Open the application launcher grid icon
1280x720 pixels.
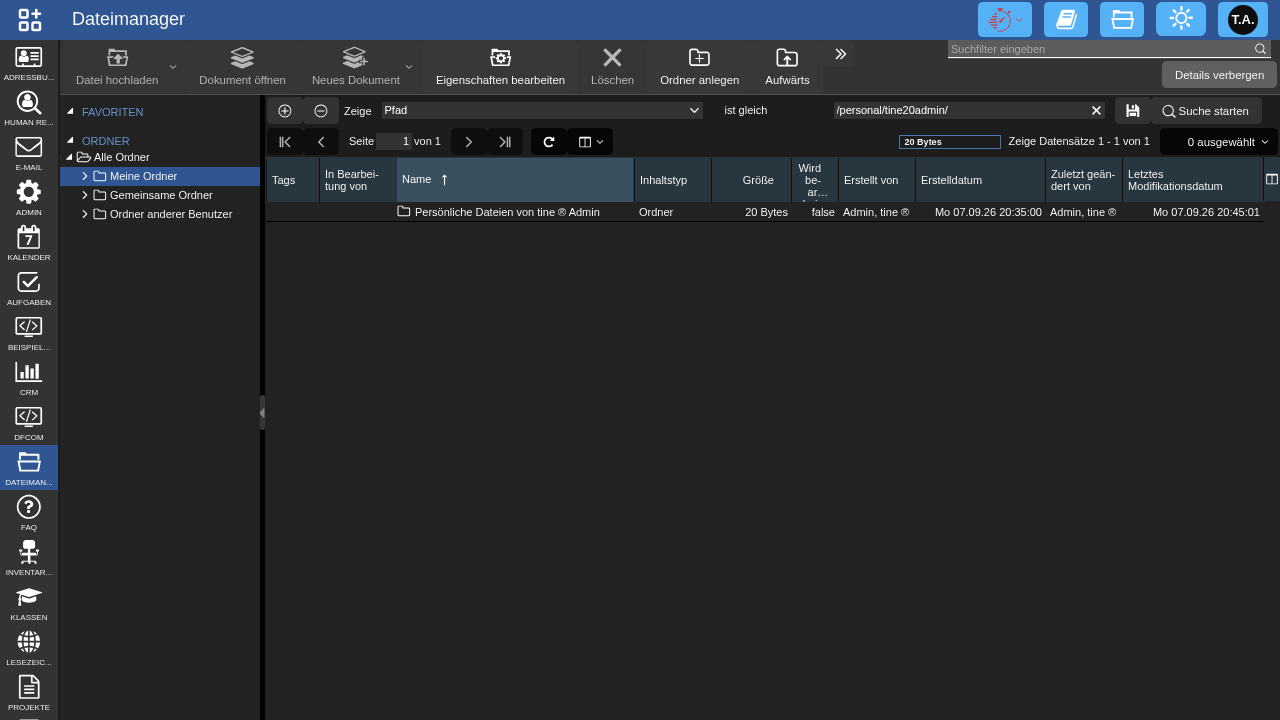30,19
